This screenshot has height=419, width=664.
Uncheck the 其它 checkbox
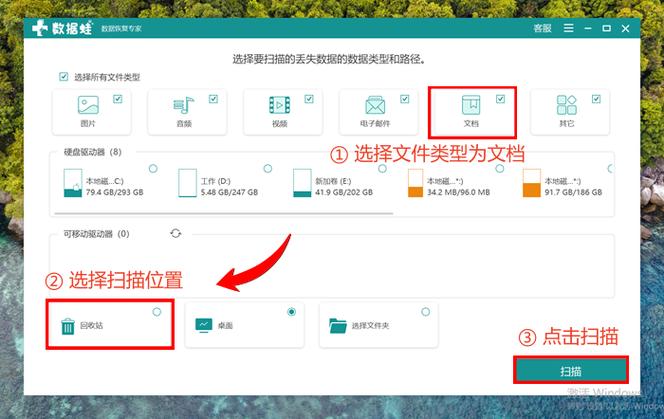596,99
